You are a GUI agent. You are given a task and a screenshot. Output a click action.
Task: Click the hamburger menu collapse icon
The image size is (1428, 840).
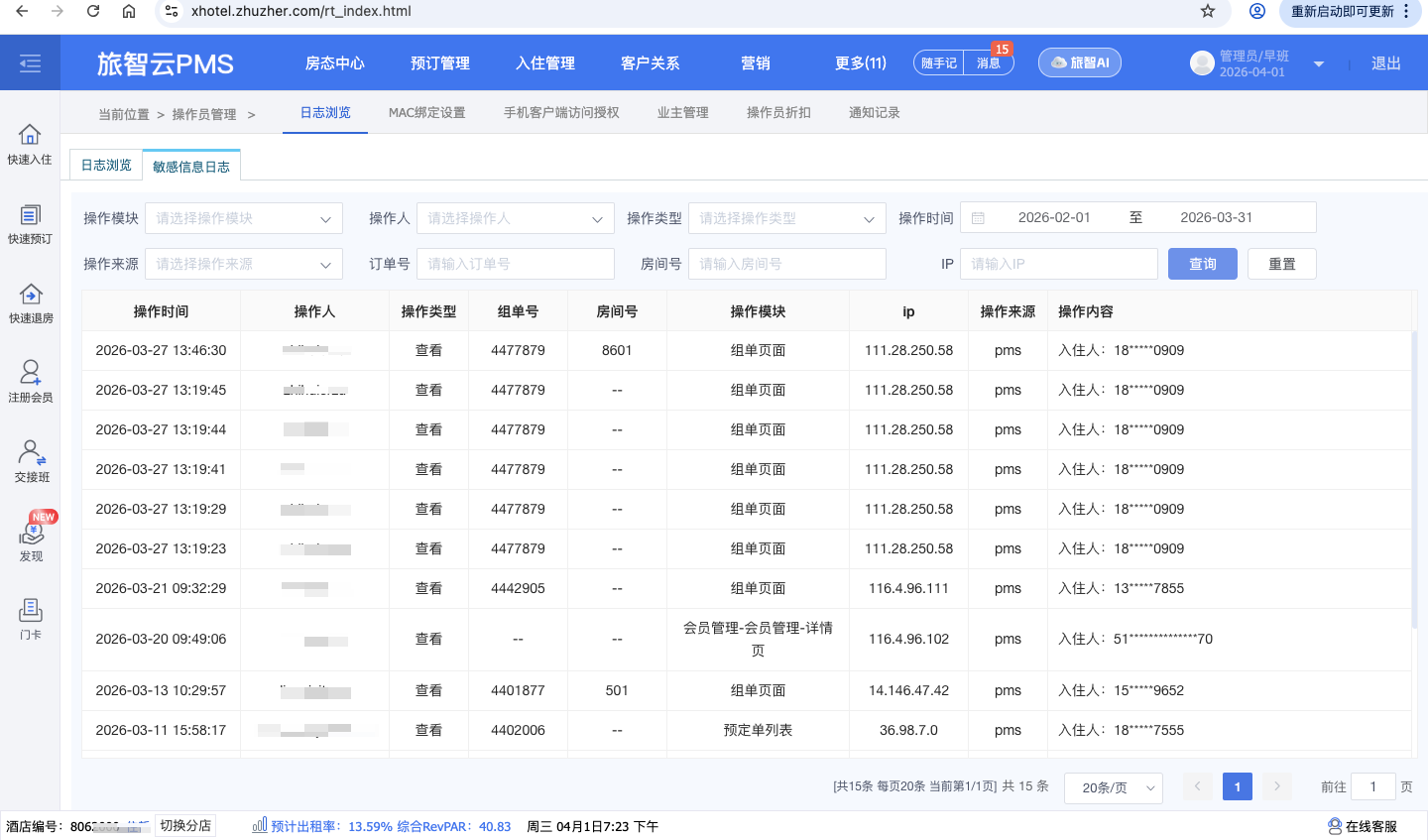(30, 63)
